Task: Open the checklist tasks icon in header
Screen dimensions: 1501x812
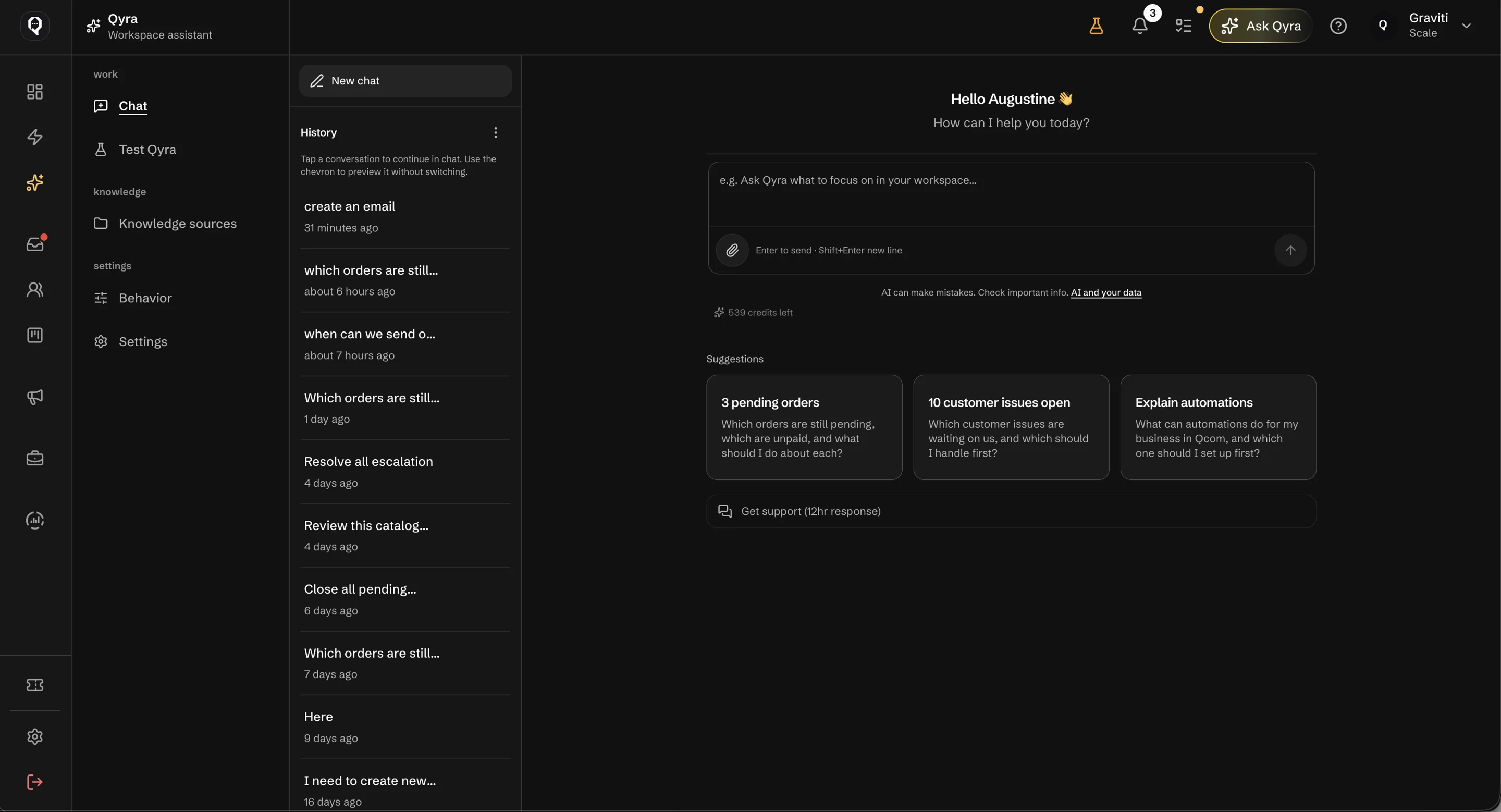Action: click(x=1184, y=26)
